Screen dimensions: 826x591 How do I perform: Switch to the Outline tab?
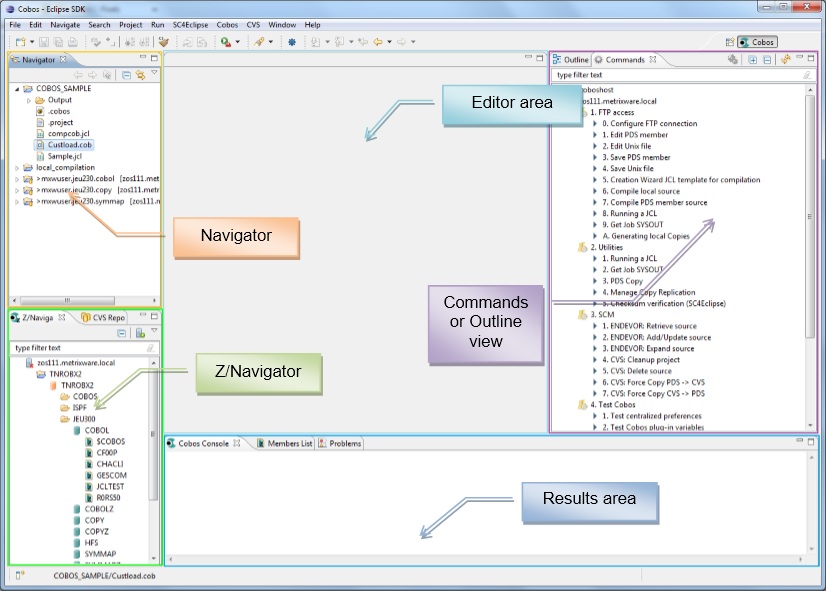[571, 60]
